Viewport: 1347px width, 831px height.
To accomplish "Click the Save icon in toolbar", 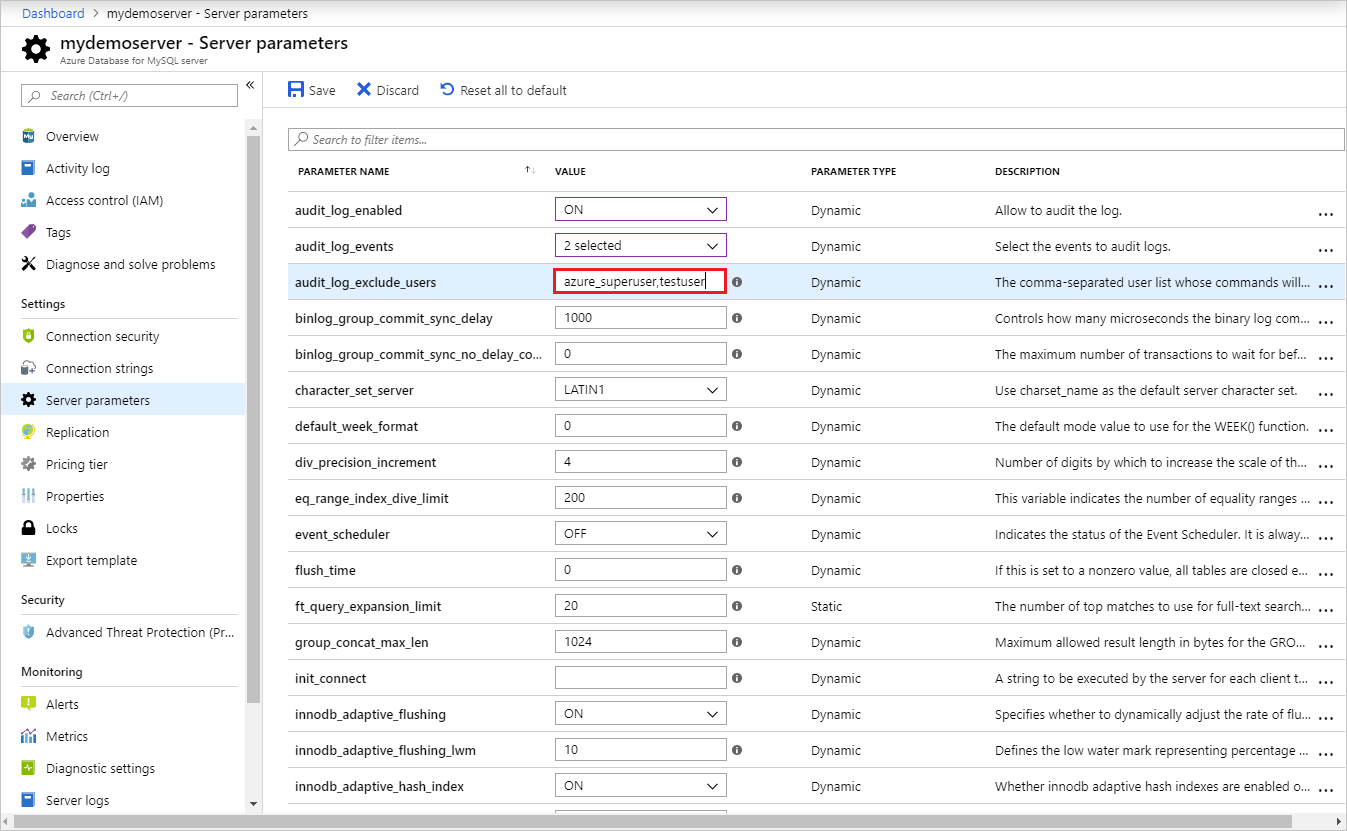I will [296, 90].
